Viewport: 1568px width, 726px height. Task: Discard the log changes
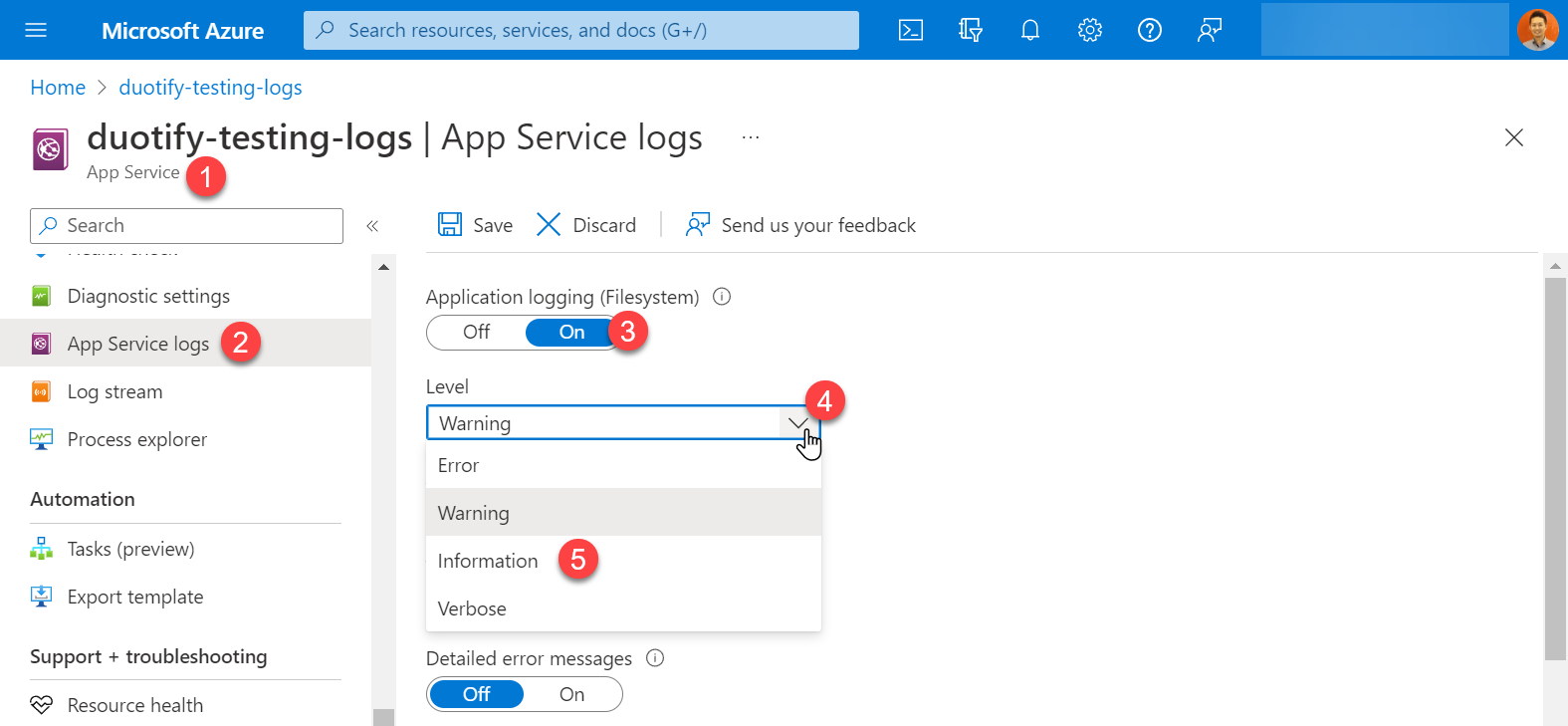pyautogui.click(x=586, y=225)
